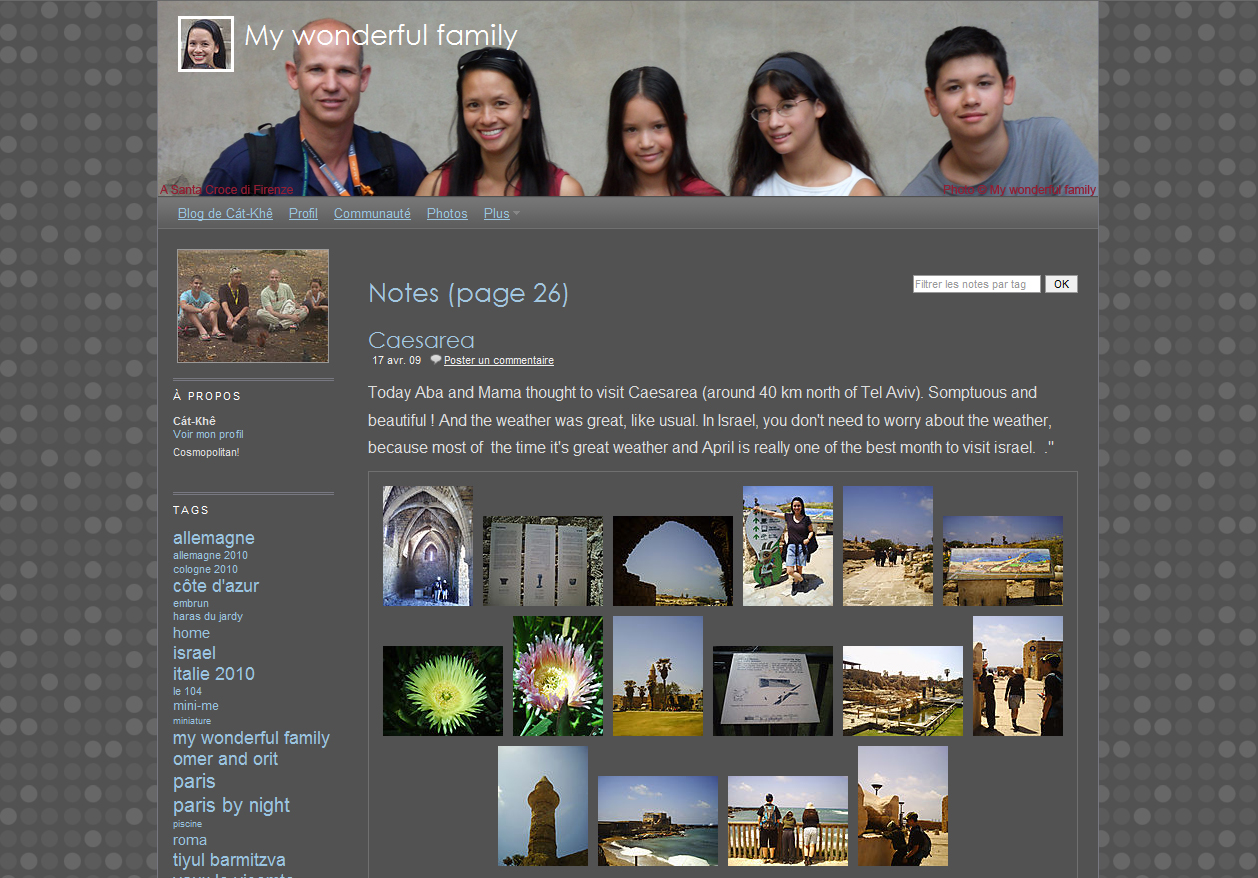
Task: Select the paris by night tag
Action: 231,806
